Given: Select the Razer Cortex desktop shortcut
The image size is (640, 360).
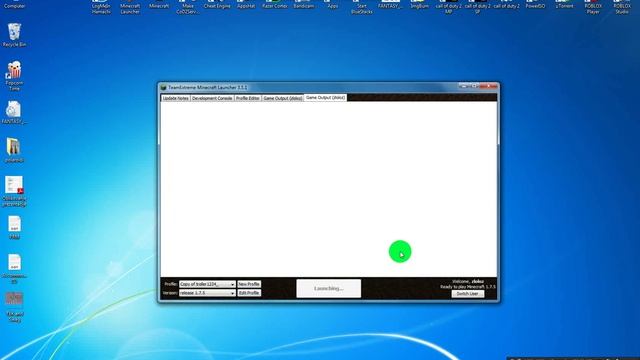Looking at the screenshot, I should (275, 5).
